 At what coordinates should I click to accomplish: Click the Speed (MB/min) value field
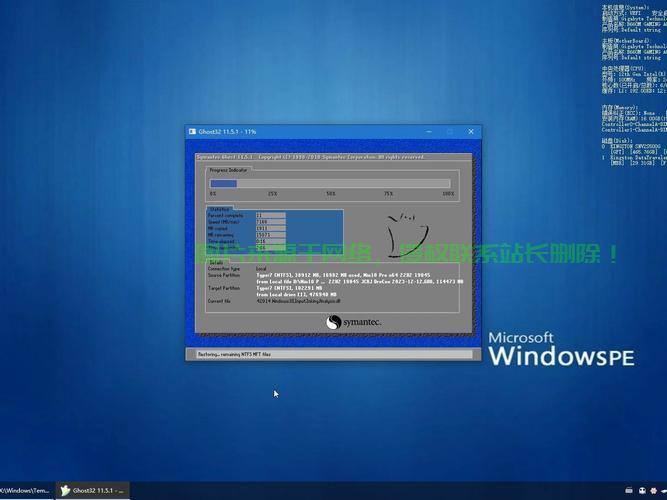271,222
